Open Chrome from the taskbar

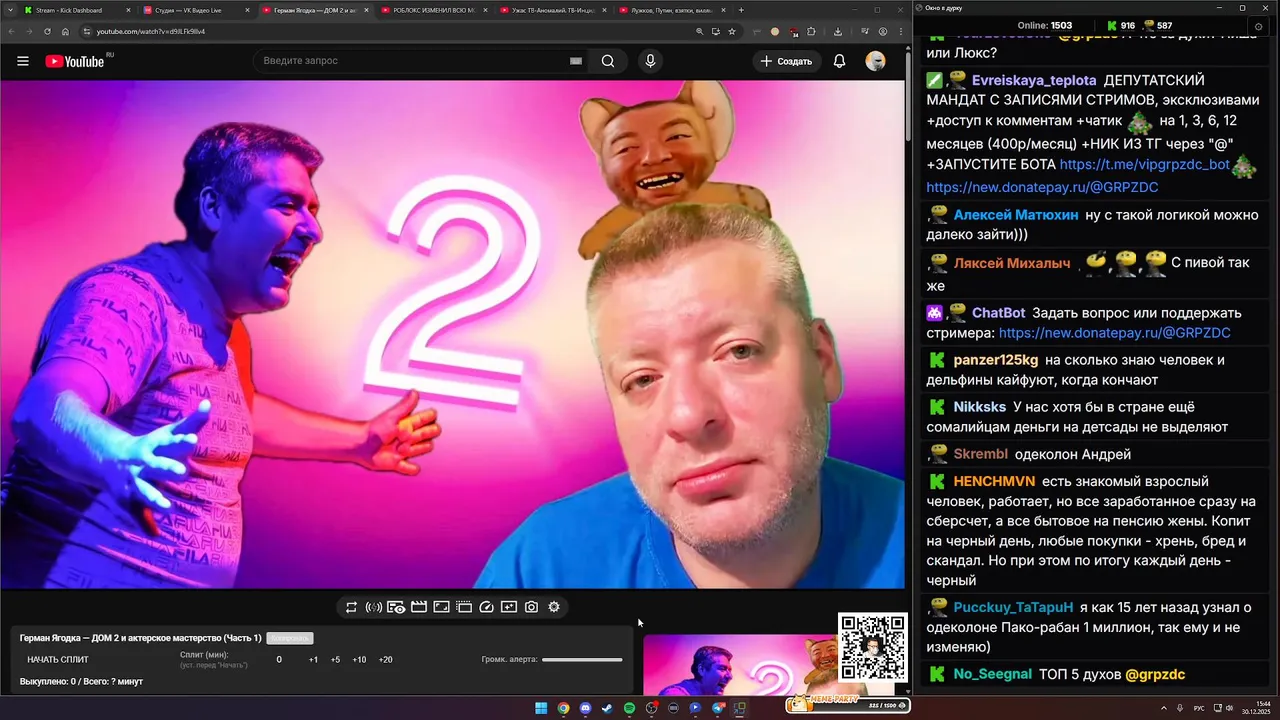point(563,708)
